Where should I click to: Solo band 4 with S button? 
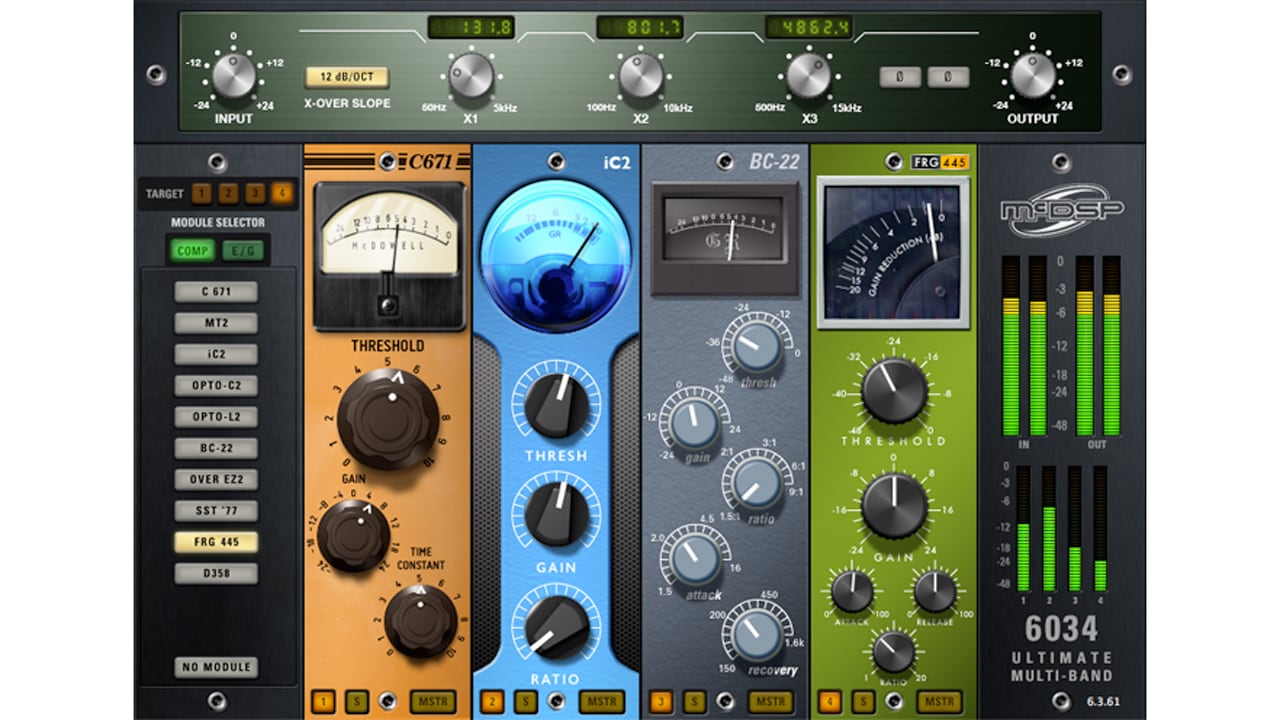pos(862,701)
